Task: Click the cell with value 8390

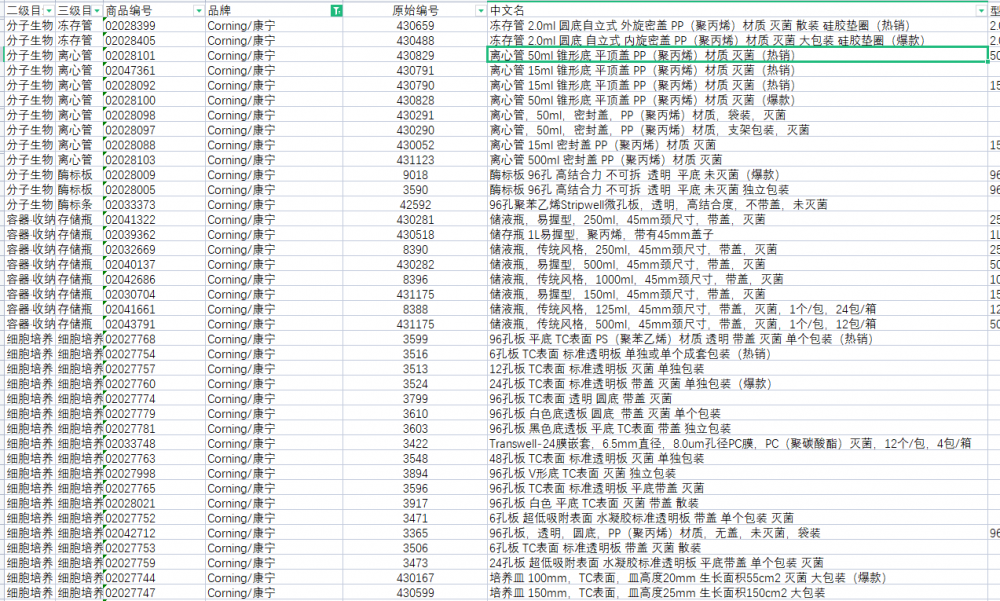Action: 415,249
